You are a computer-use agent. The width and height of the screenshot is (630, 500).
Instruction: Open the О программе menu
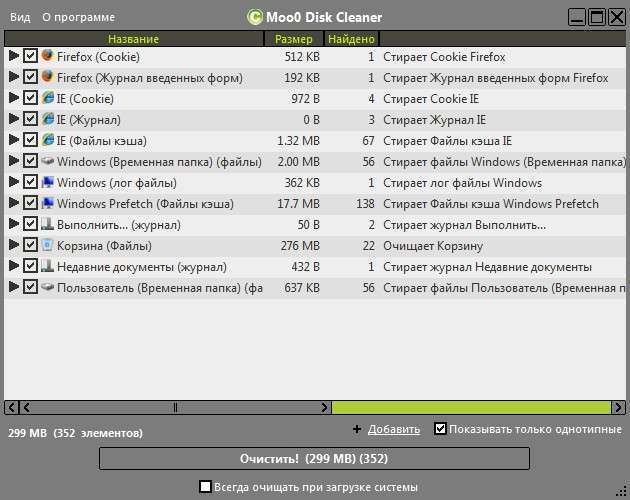click(x=79, y=17)
